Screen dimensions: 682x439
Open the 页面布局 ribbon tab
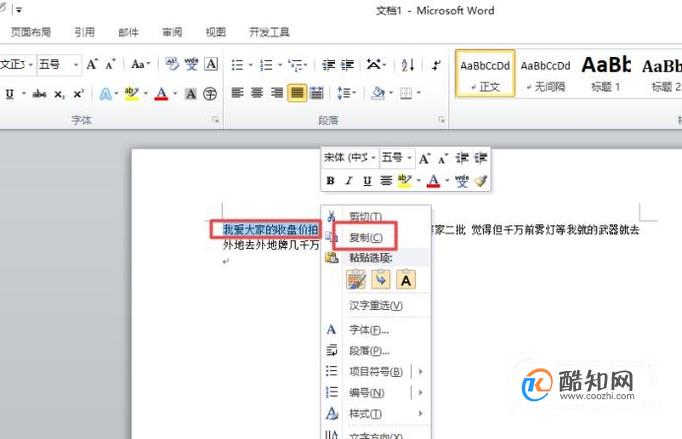pyautogui.click(x=31, y=32)
